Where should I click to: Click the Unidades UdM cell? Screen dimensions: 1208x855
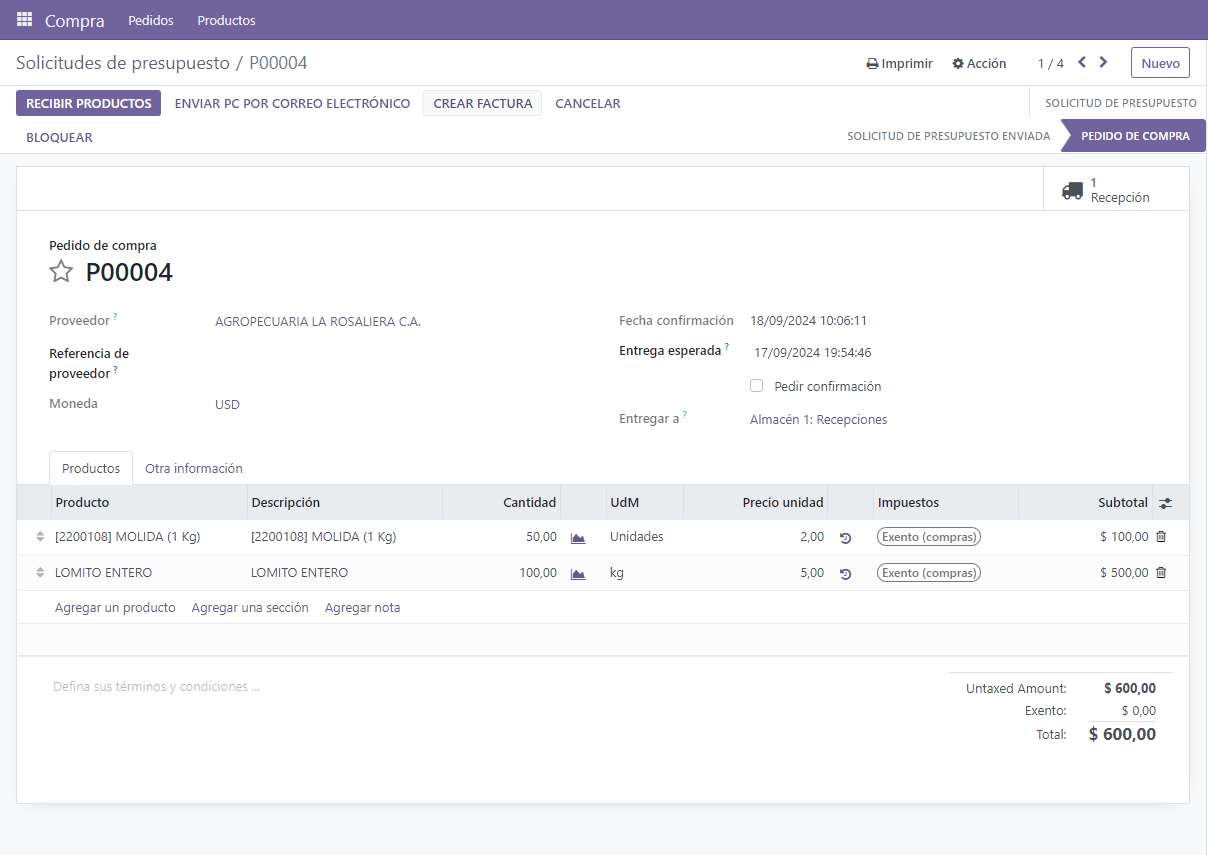click(x=645, y=537)
